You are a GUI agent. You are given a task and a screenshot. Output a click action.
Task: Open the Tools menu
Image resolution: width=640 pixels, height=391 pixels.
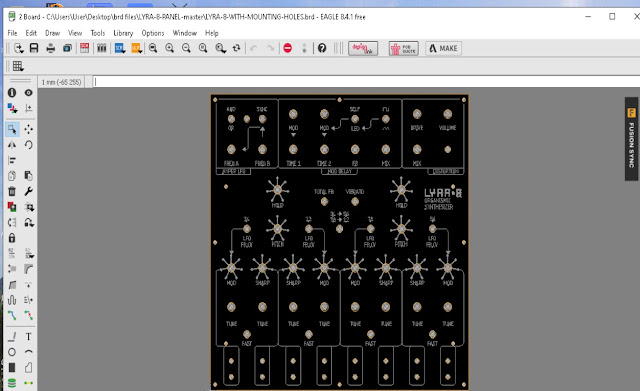point(98,33)
